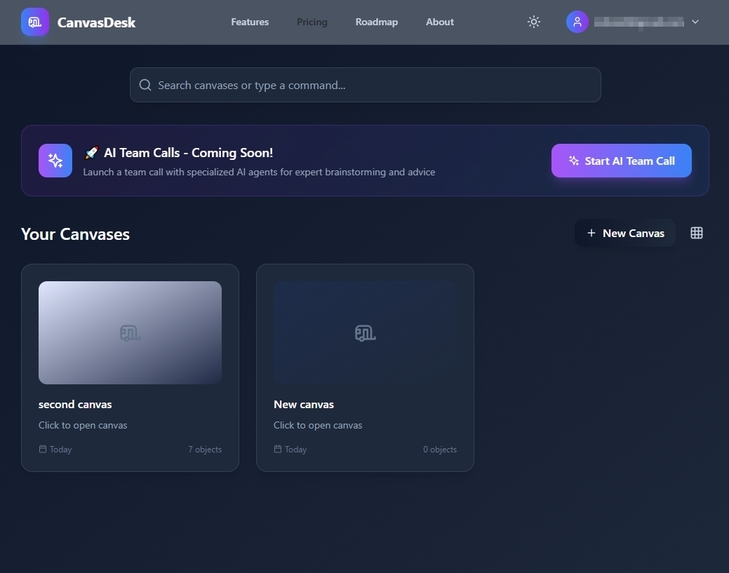Create a New Canvas
This screenshot has width=729, height=573.
coord(625,233)
